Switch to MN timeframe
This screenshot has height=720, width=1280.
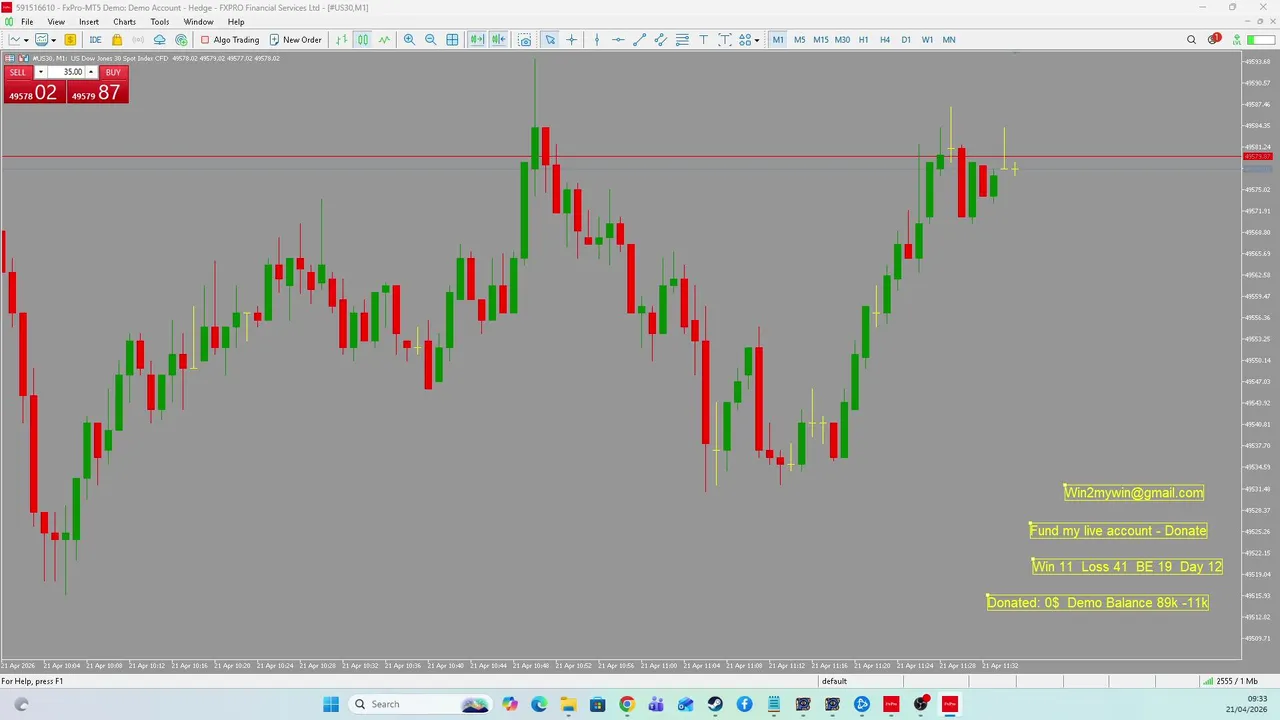[x=949, y=40]
